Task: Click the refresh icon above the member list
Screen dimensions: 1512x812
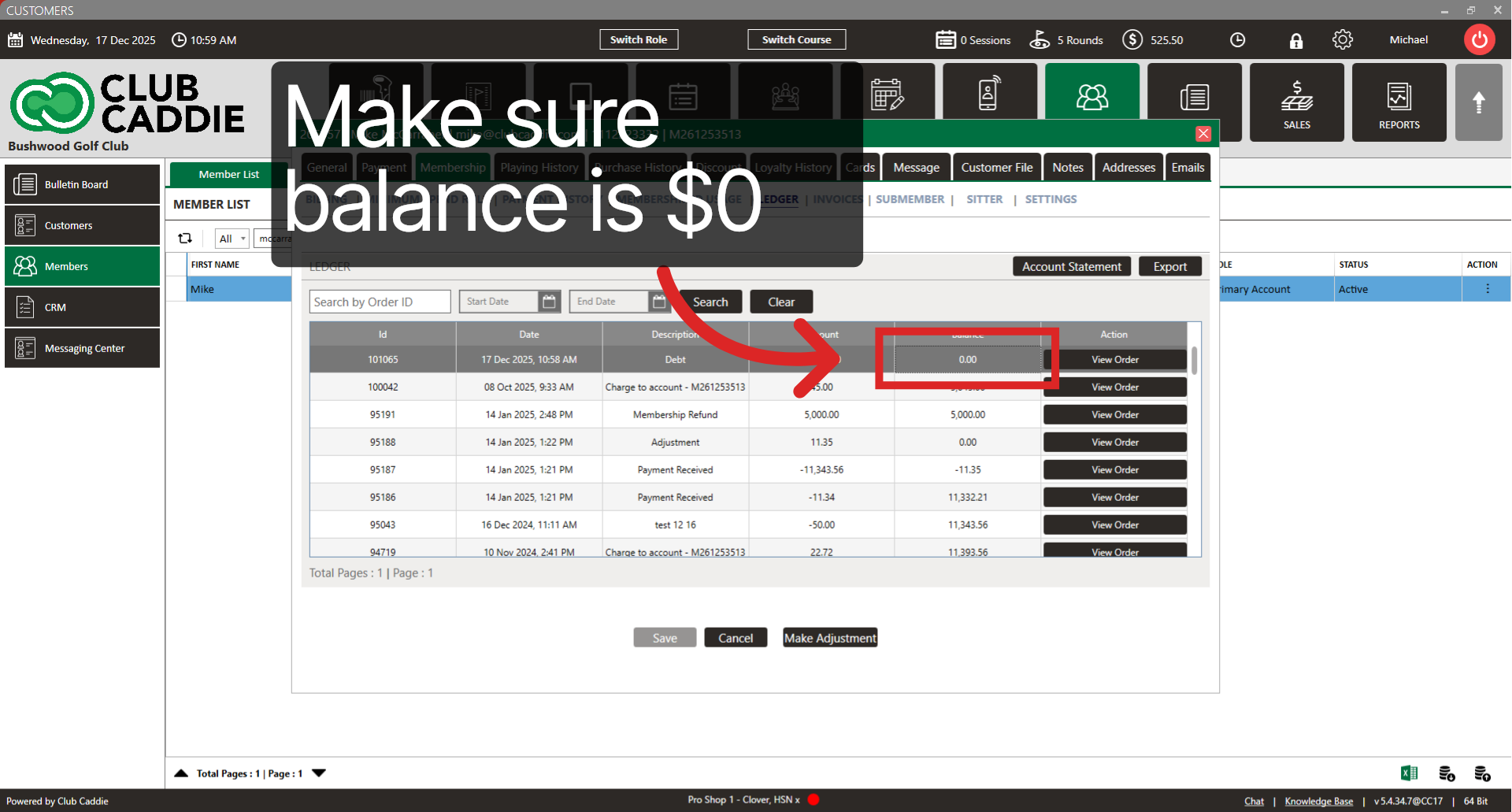Action: click(184, 238)
